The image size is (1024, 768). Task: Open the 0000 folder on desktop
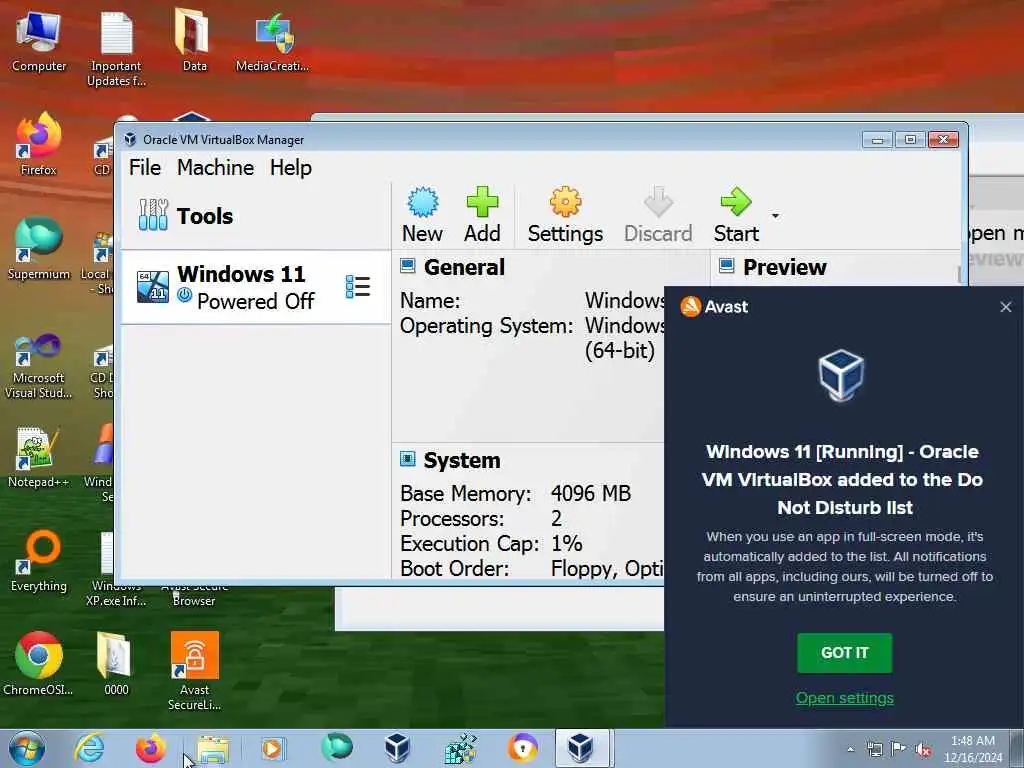pos(116,663)
